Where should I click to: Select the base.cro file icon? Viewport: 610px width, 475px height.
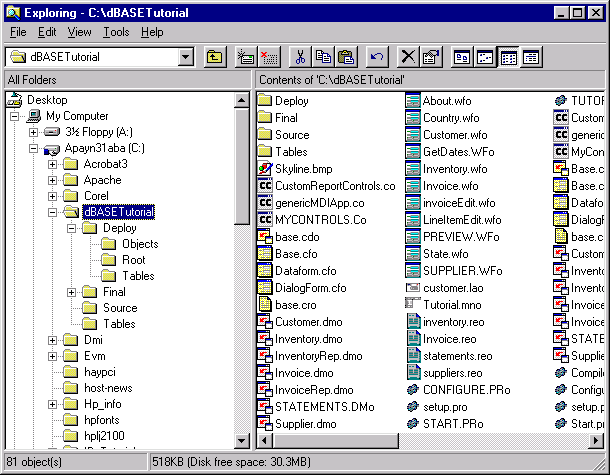click(x=265, y=305)
